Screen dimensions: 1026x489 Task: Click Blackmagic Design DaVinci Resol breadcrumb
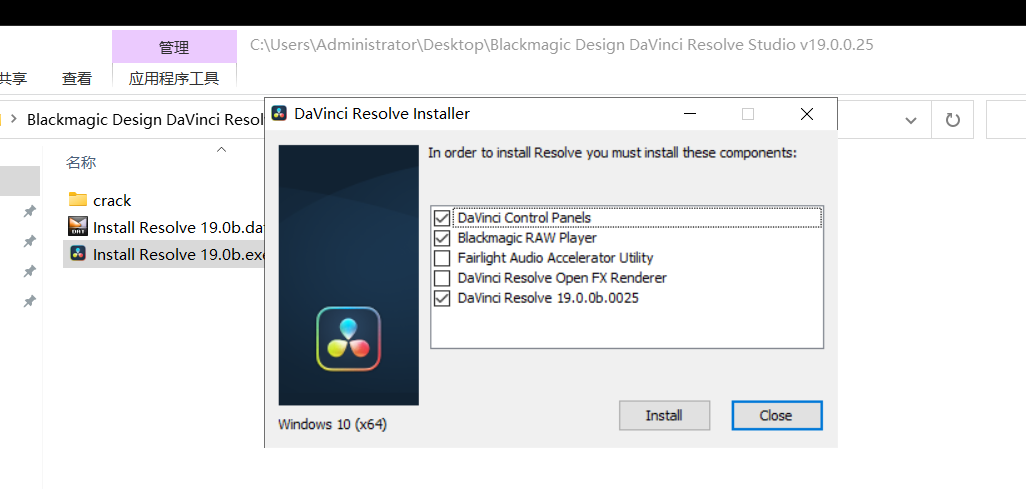pyautogui.click(x=145, y=120)
